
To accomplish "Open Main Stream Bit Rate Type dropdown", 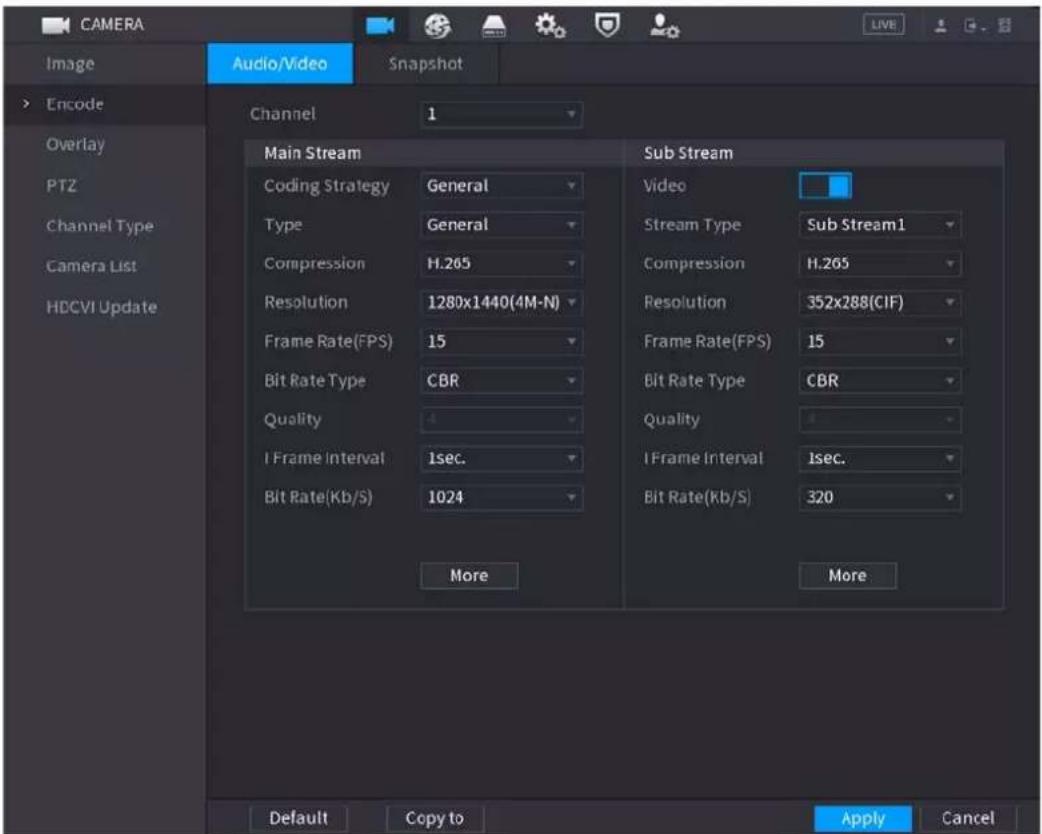I will [x=501, y=381].
